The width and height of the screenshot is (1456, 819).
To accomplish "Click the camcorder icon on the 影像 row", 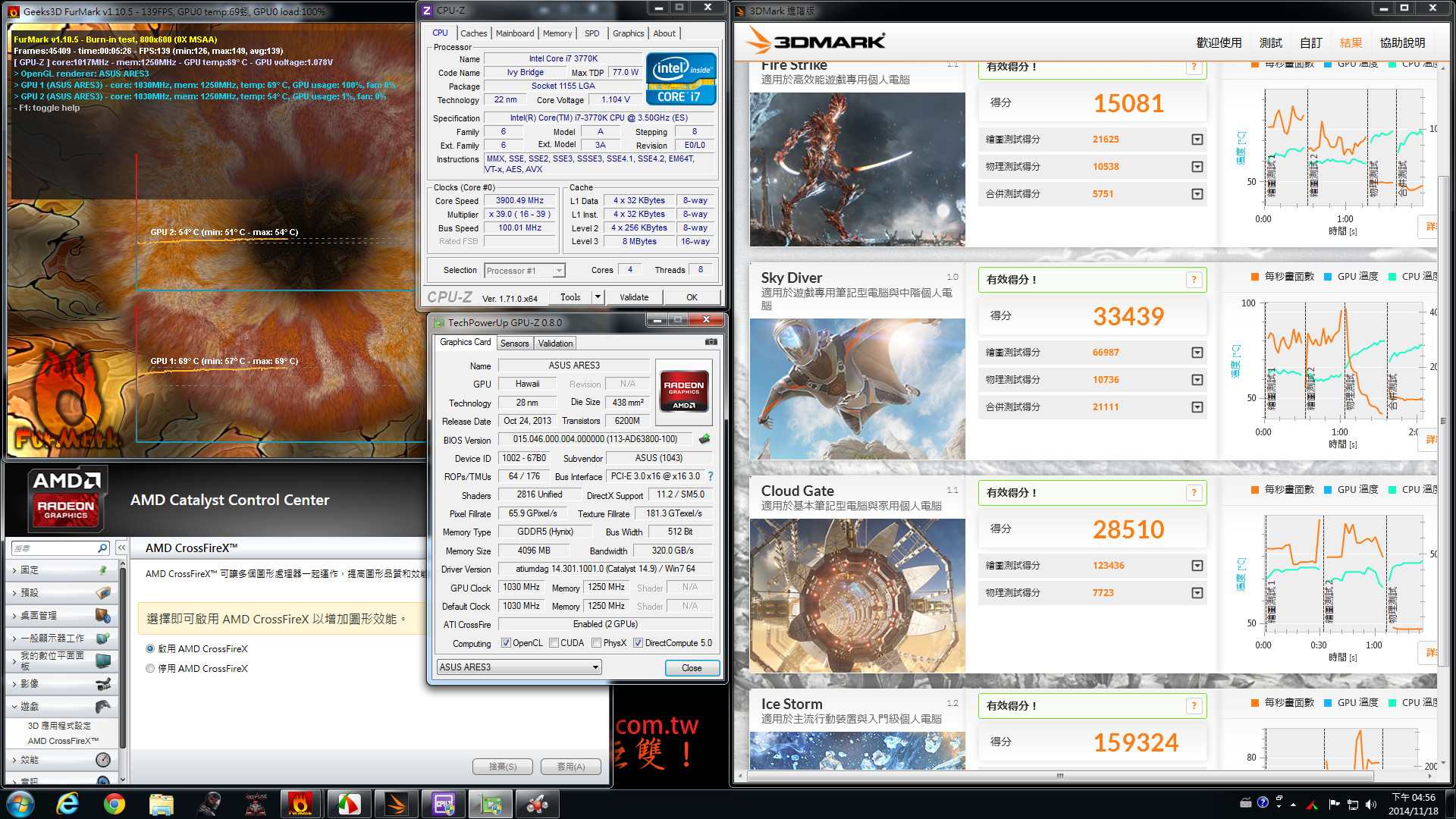I will tap(103, 684).
